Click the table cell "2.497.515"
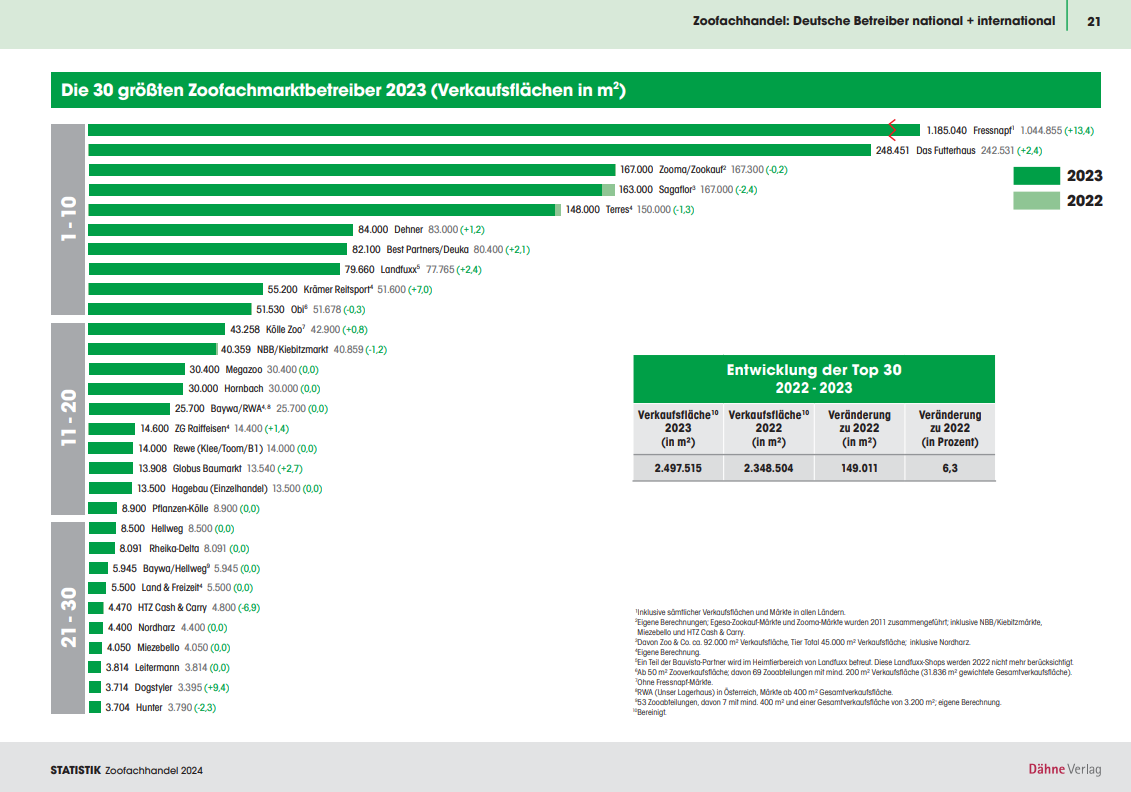1131x792 pixels. tap(678, 468)
